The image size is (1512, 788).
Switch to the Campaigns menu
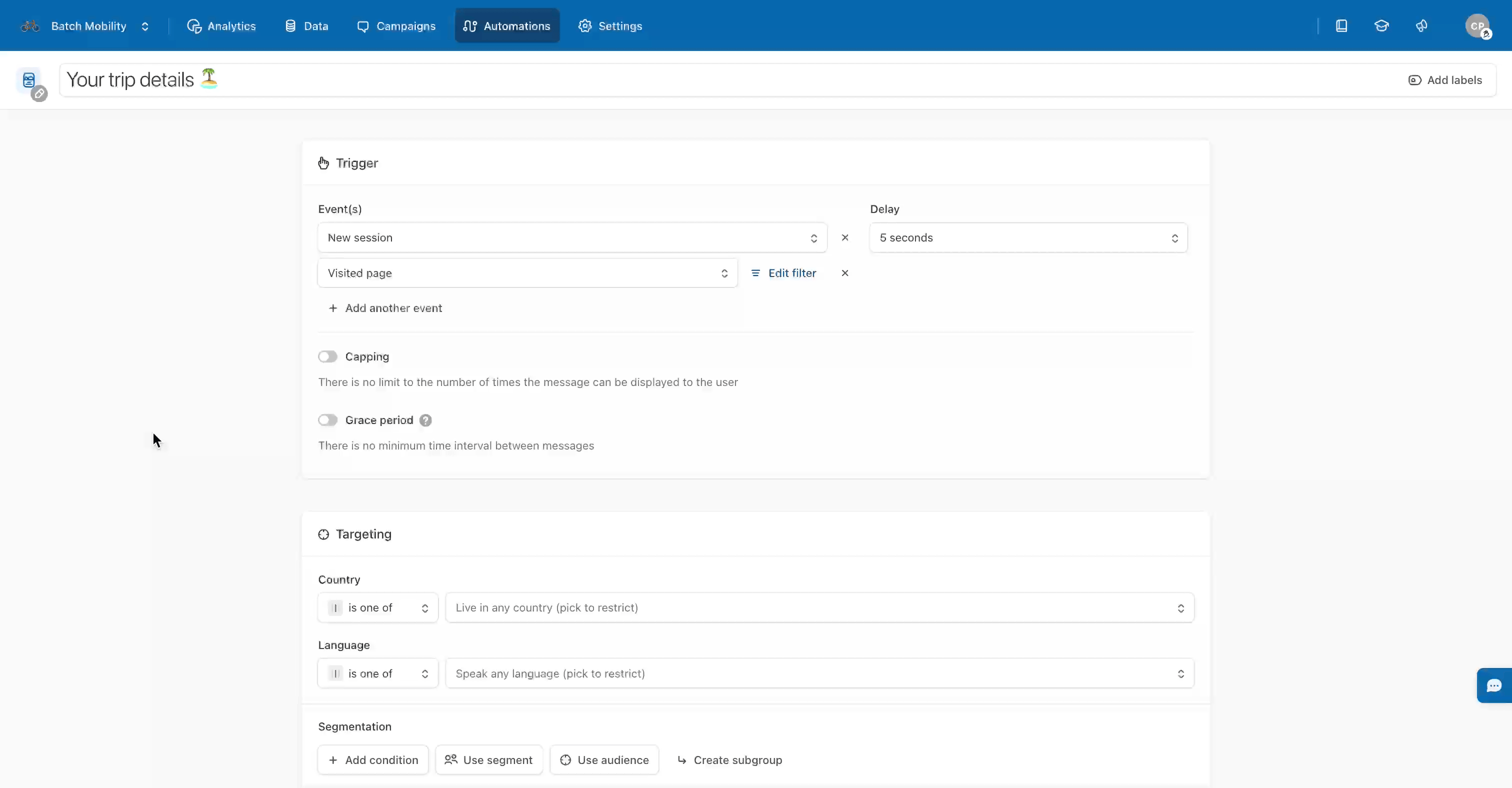click(x=396, y=26)
